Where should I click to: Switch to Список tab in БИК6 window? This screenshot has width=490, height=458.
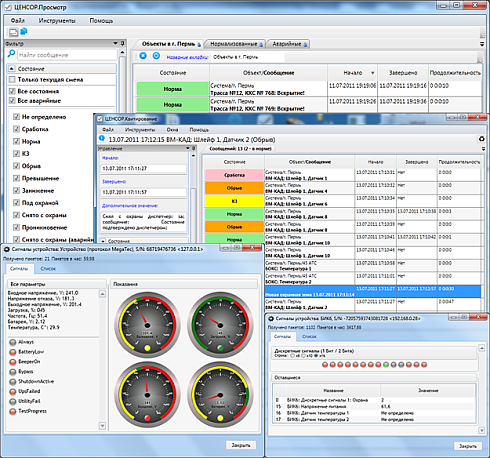[x=309, y=337]
